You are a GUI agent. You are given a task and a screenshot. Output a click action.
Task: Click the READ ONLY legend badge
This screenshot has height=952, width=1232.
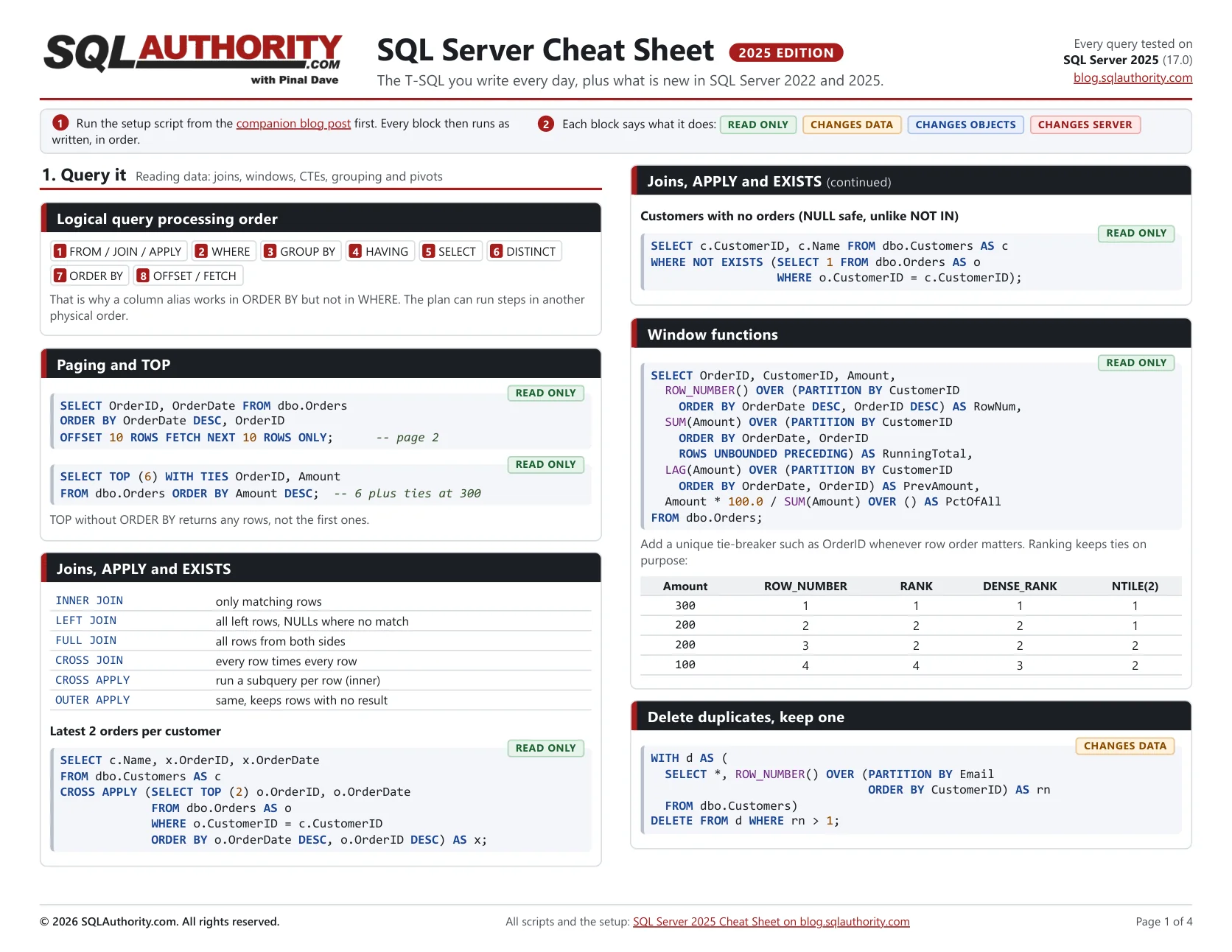pos(757,125)
